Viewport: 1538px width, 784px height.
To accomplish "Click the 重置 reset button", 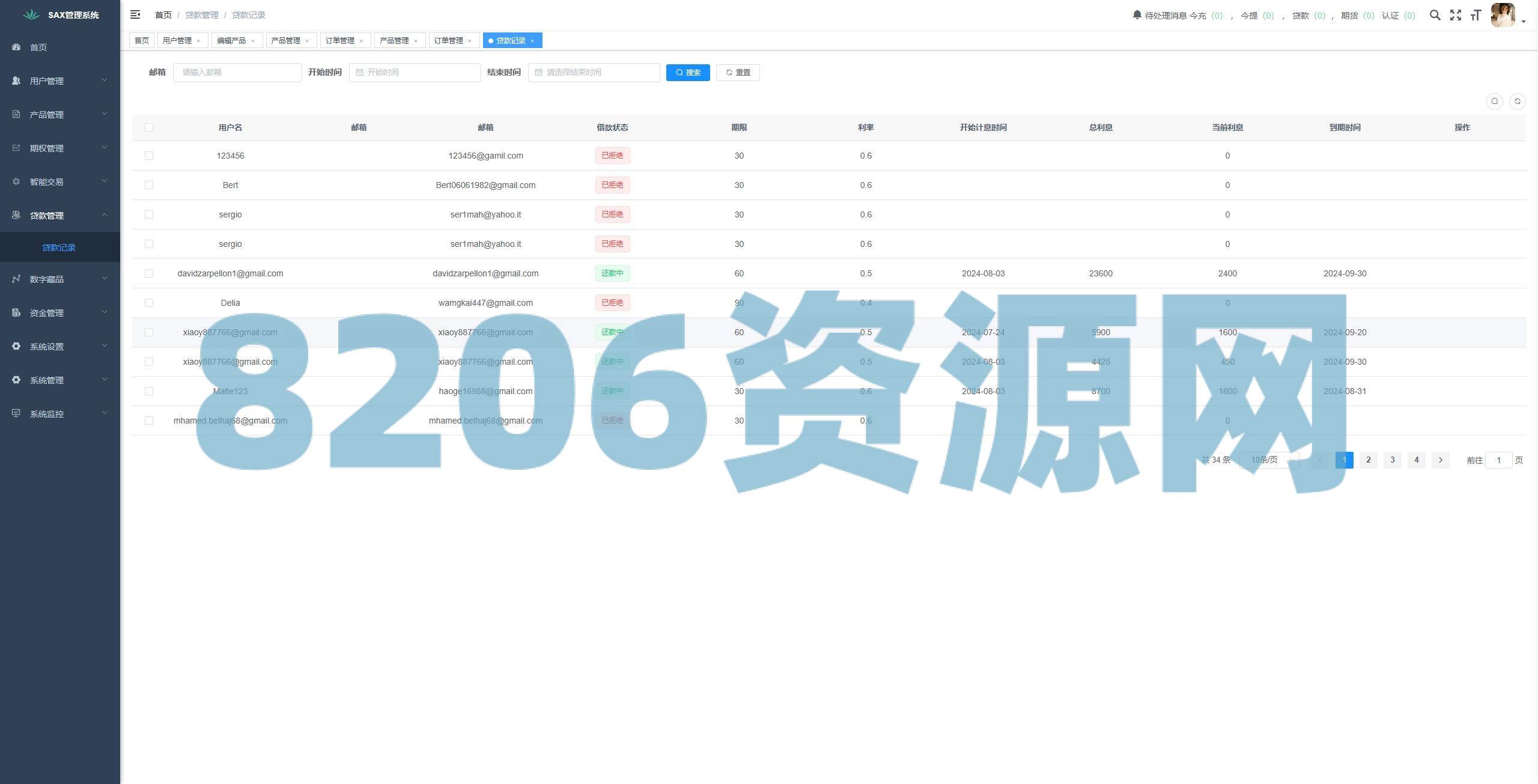I will pos(738,73).
